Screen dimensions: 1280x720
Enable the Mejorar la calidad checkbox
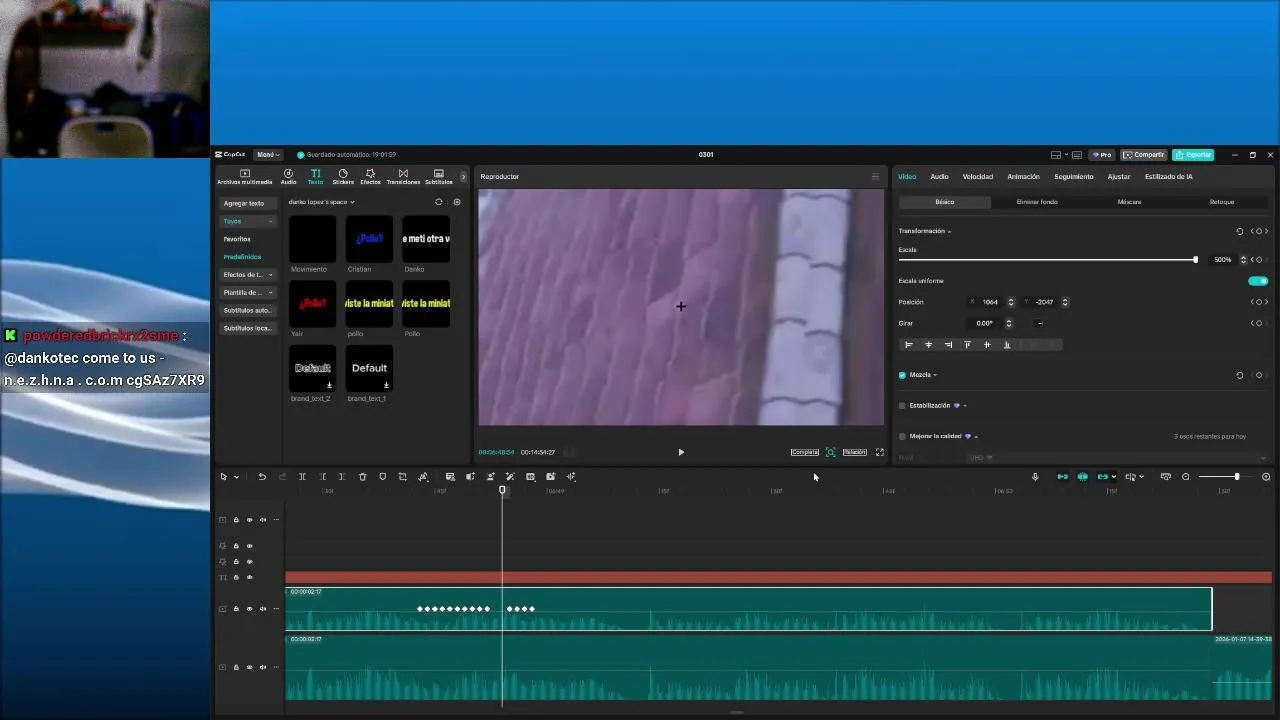902,436
